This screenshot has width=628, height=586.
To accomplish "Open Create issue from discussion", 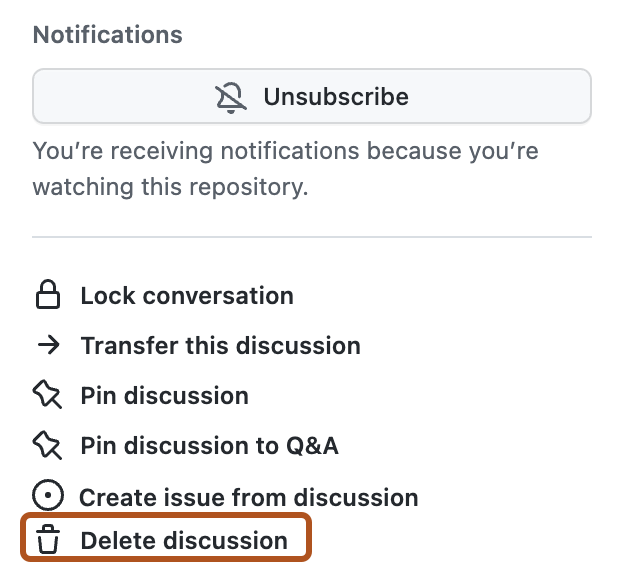I will [249, 497].
